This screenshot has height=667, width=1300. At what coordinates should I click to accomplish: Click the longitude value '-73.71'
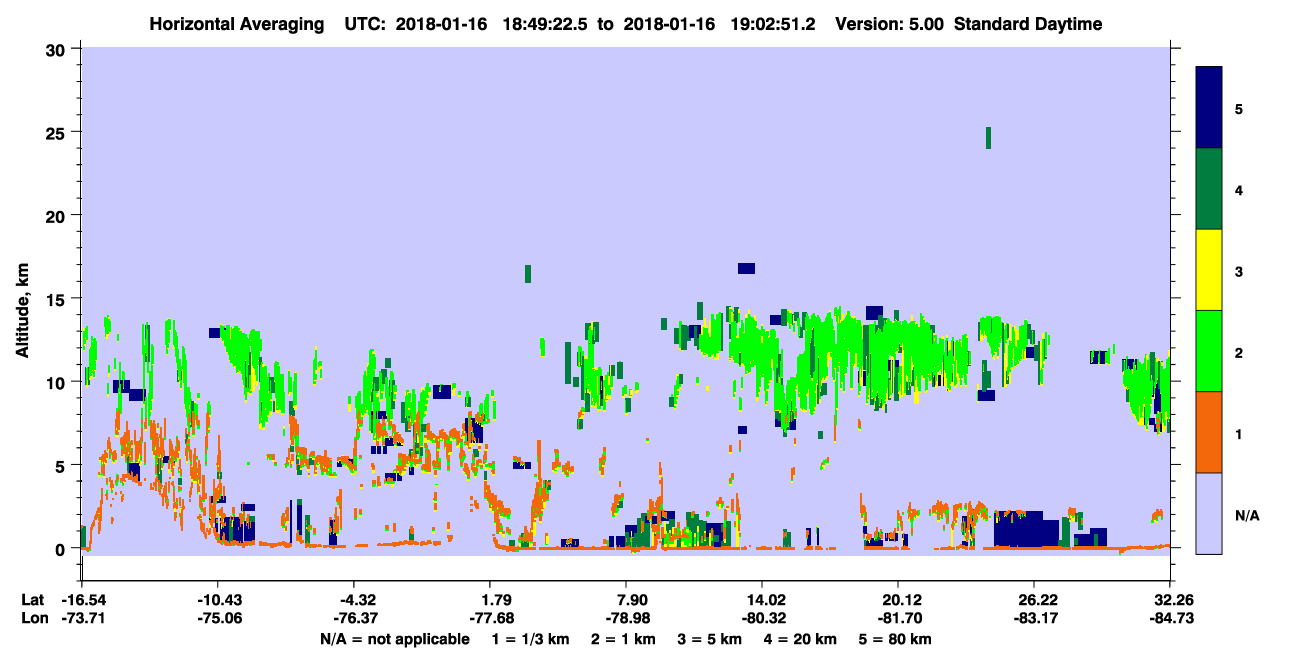82,618
